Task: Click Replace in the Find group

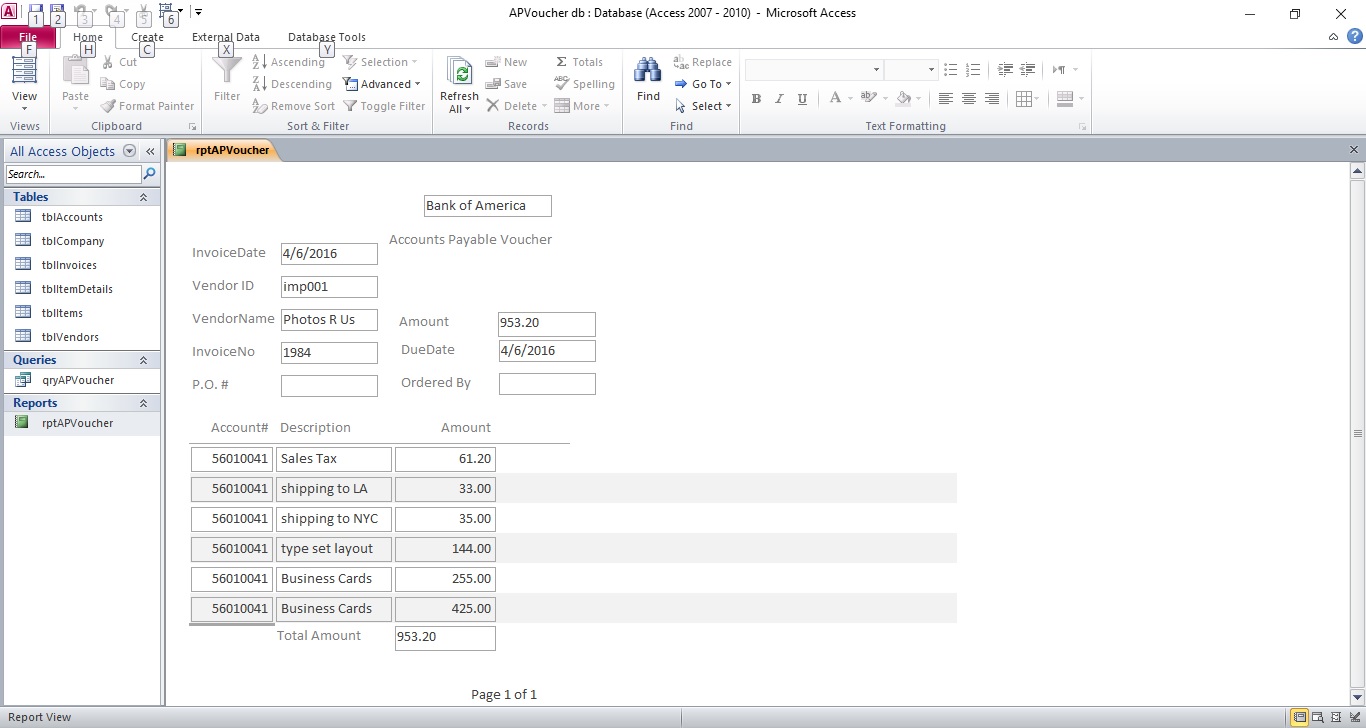Action: pos(703,62)
